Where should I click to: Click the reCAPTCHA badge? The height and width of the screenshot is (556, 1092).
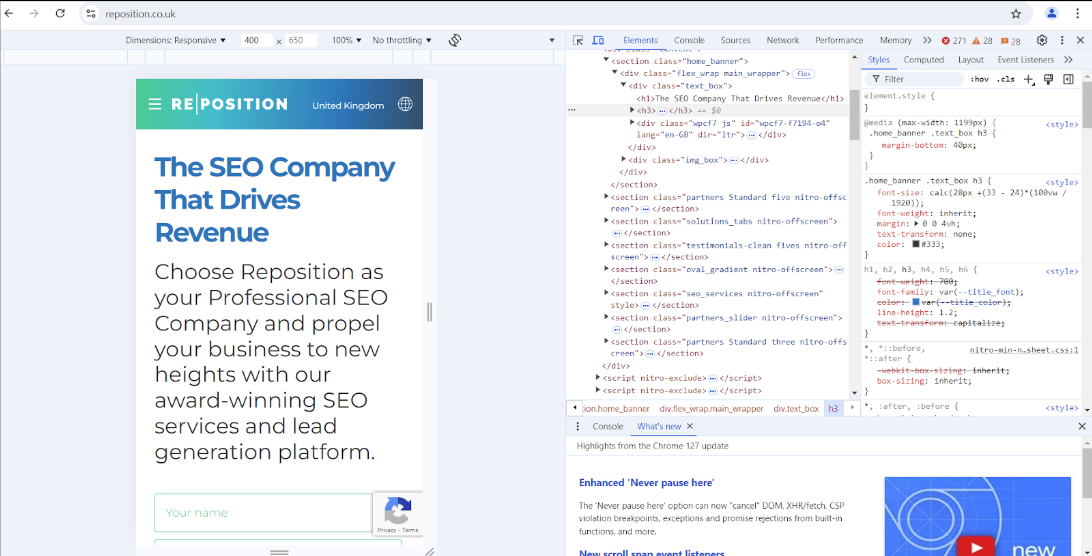397,513
